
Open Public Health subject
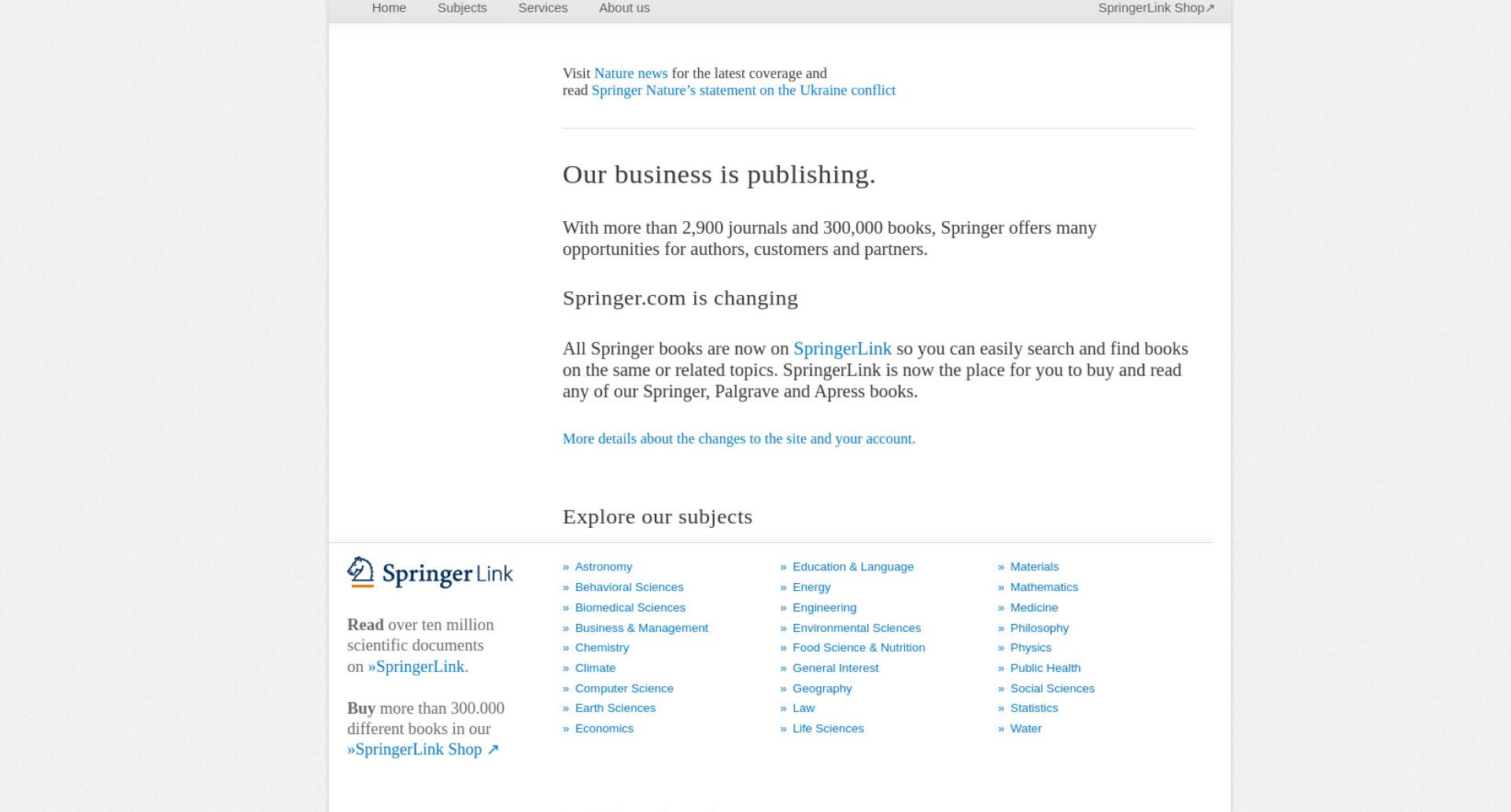click(x=1045, y=668)
